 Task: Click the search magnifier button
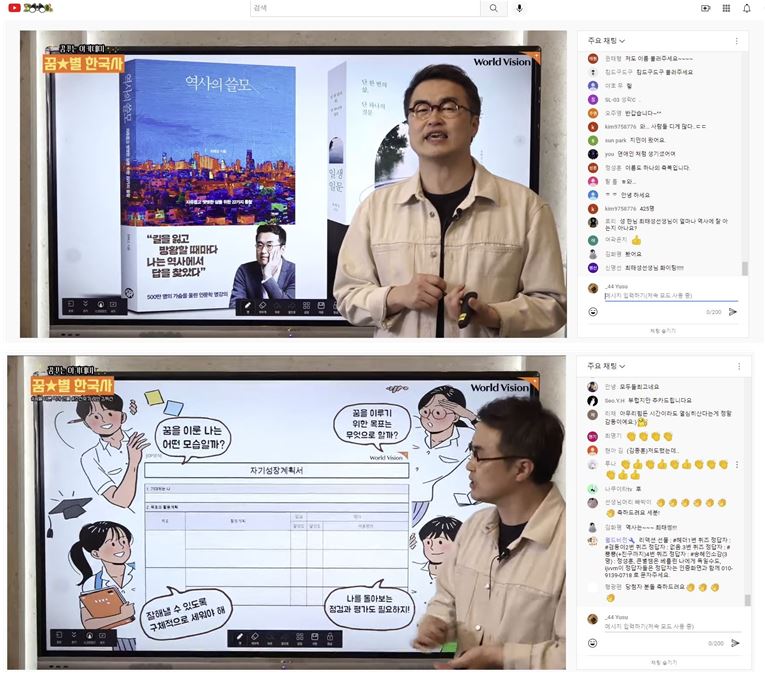[493, 8]
